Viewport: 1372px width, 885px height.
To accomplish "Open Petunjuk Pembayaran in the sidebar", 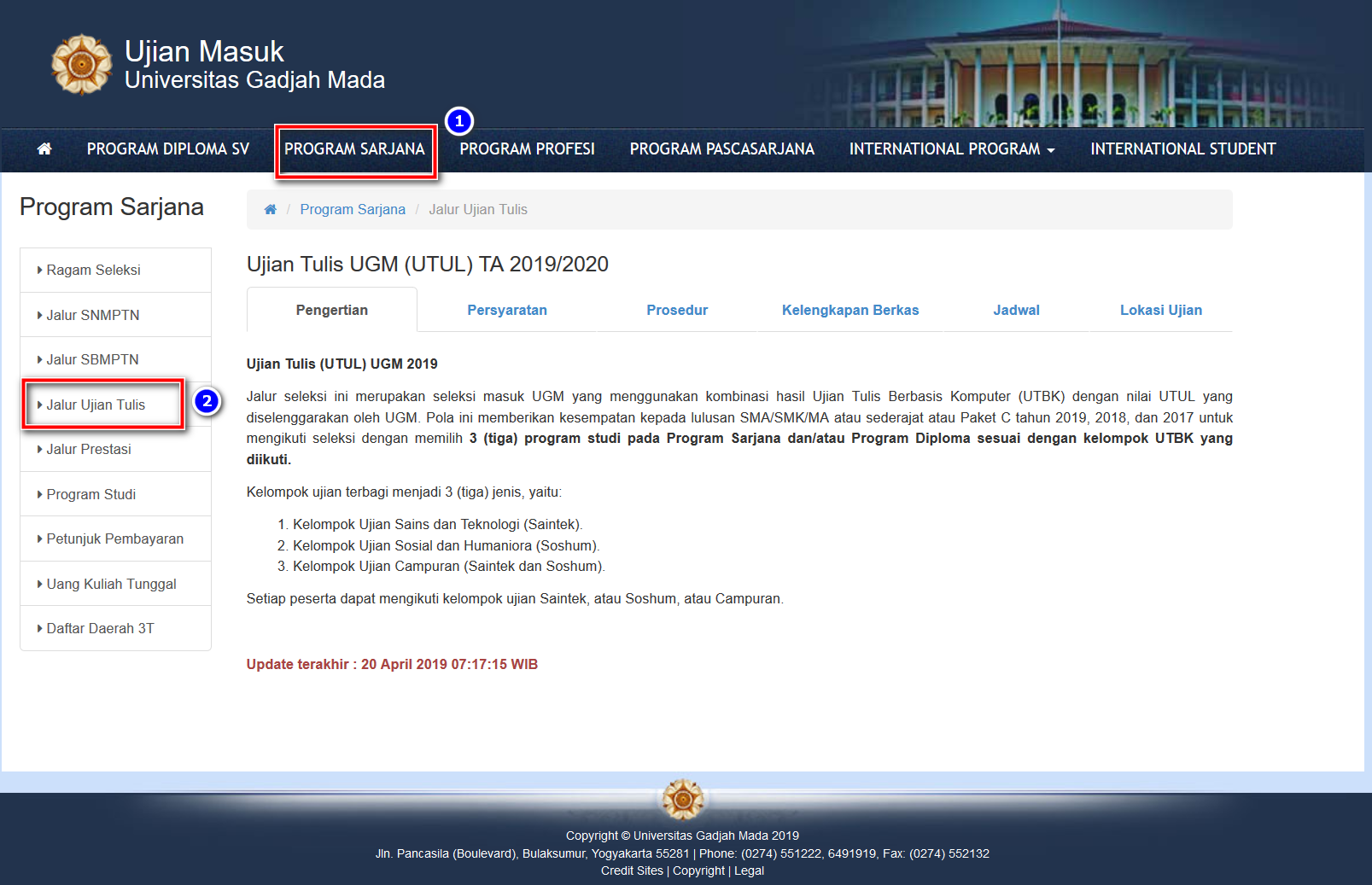I will click(115, 539).
